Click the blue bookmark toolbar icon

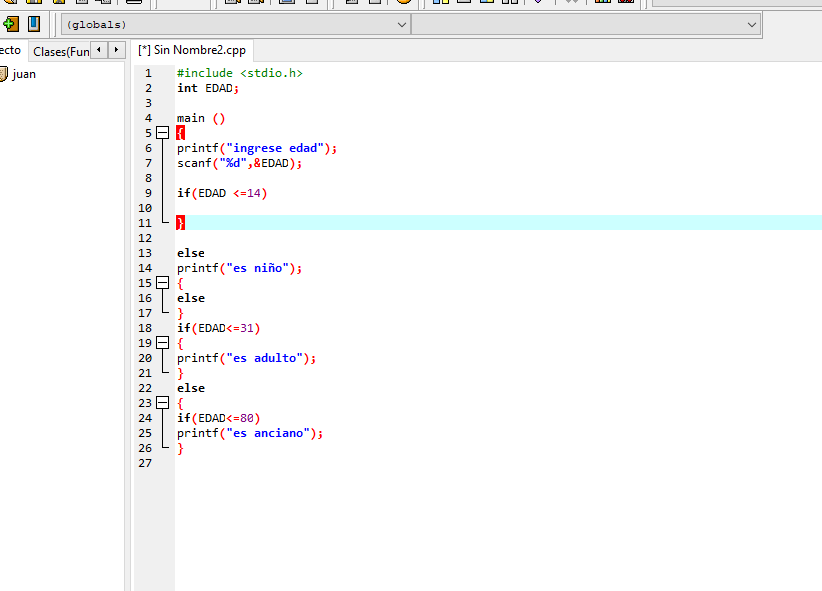click(34, 24)
